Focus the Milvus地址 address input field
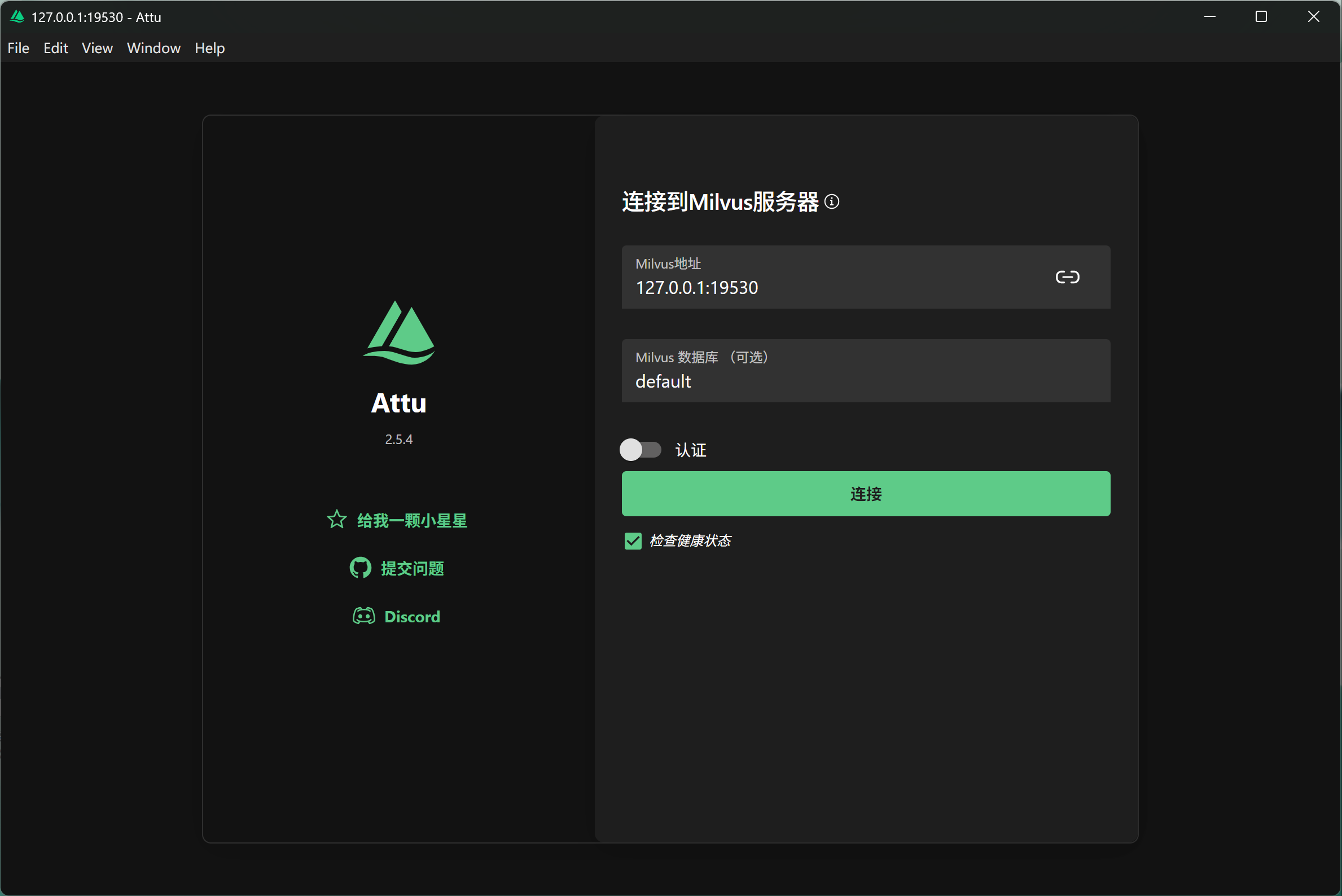 (866, 277)
